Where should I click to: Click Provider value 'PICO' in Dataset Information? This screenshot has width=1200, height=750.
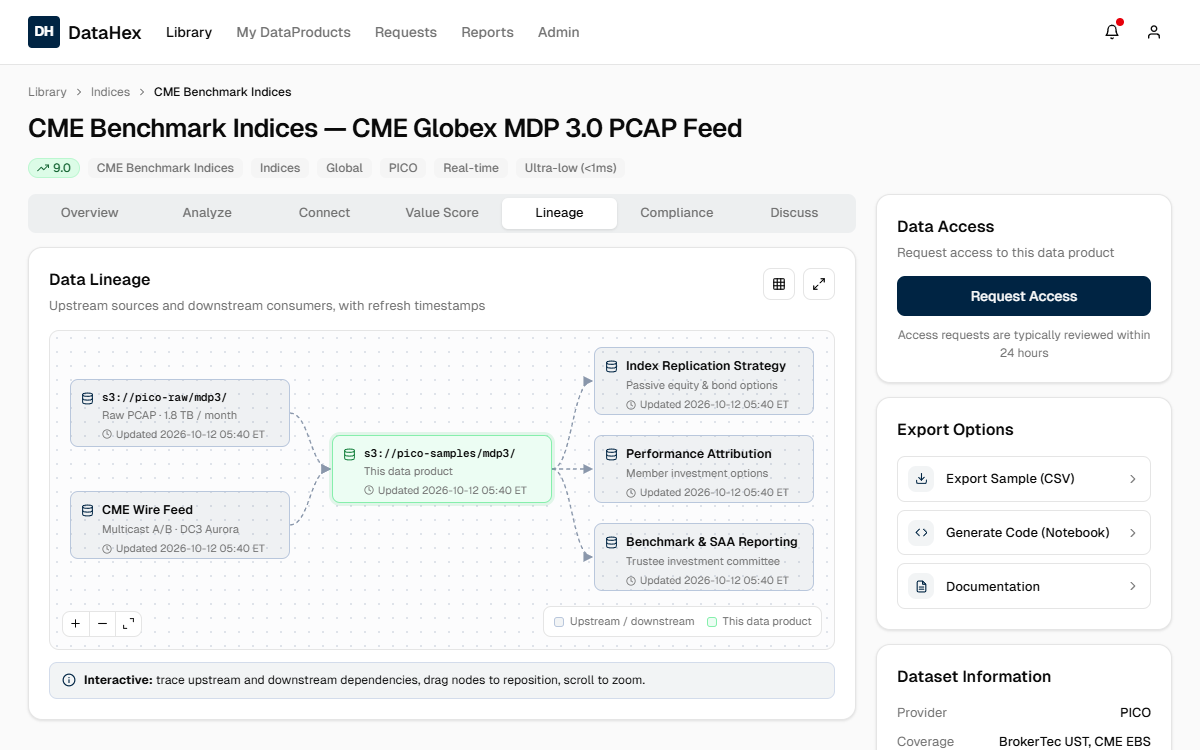[1135, 713]
